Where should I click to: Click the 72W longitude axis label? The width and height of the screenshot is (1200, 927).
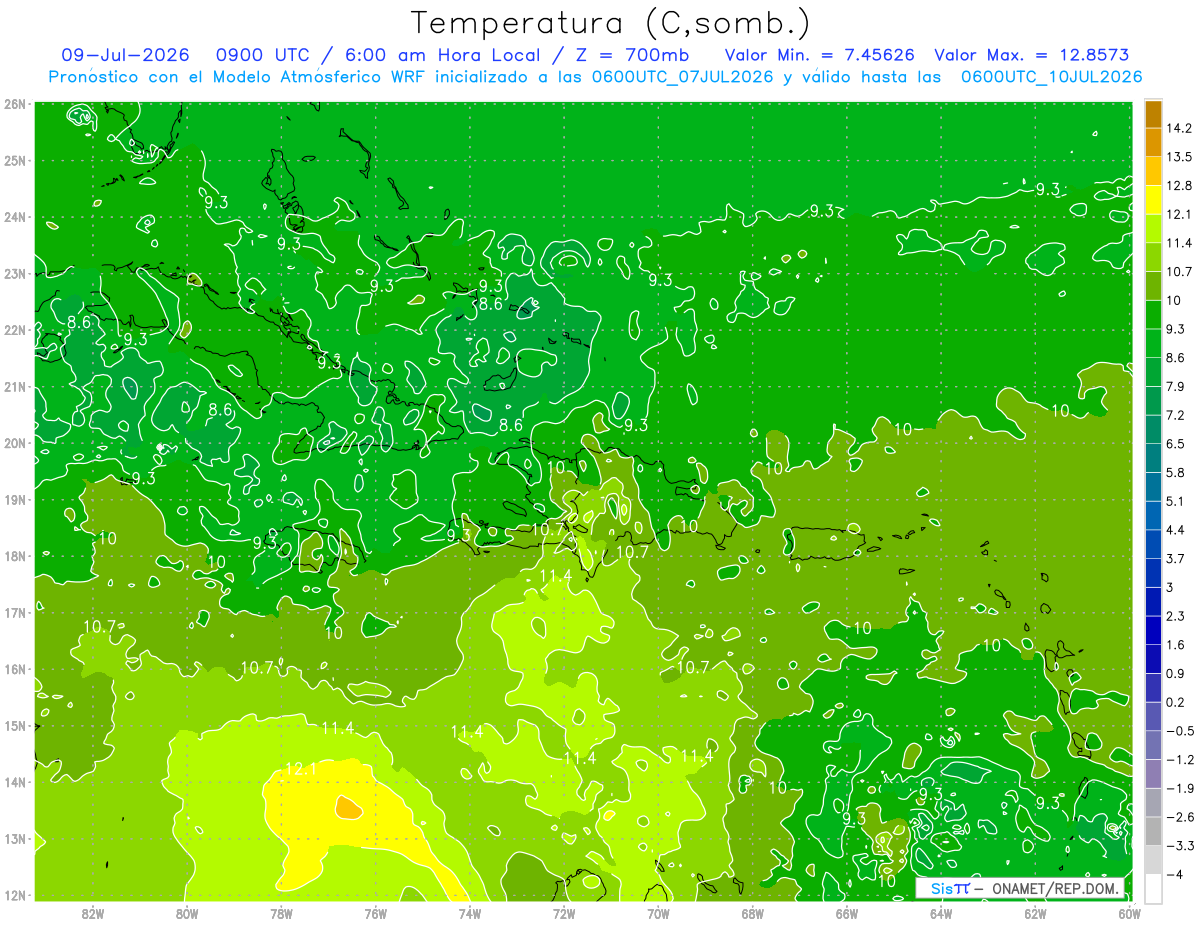(563, 913)
